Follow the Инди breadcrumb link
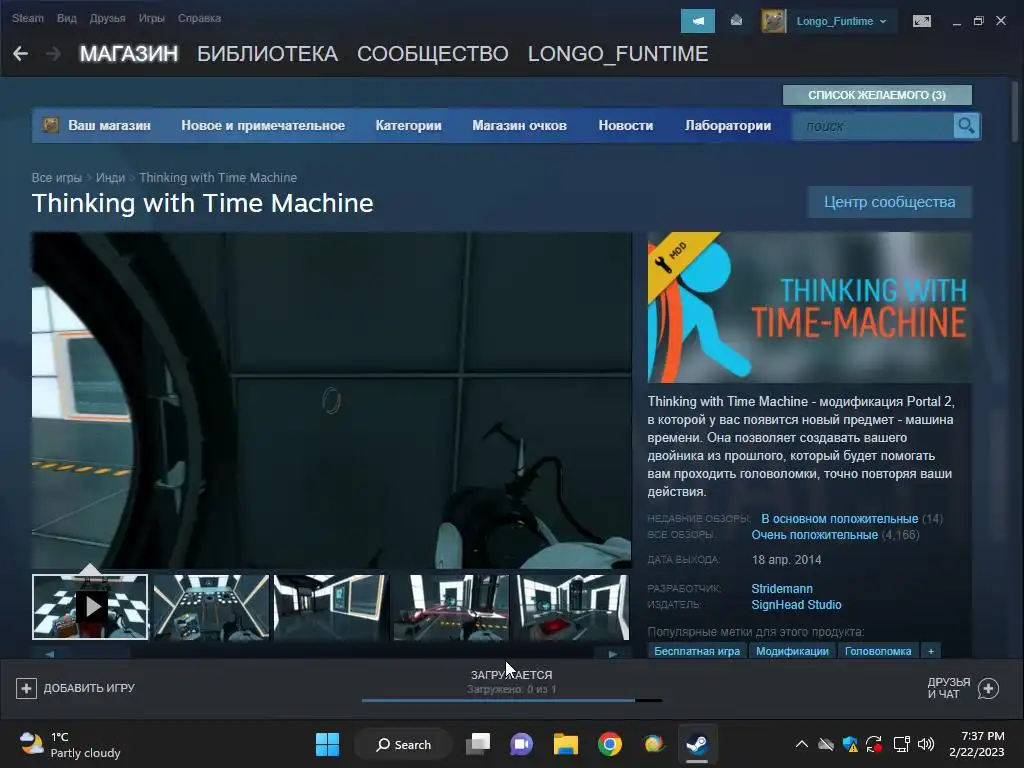1024x768 pixels. tap(110, 178)
